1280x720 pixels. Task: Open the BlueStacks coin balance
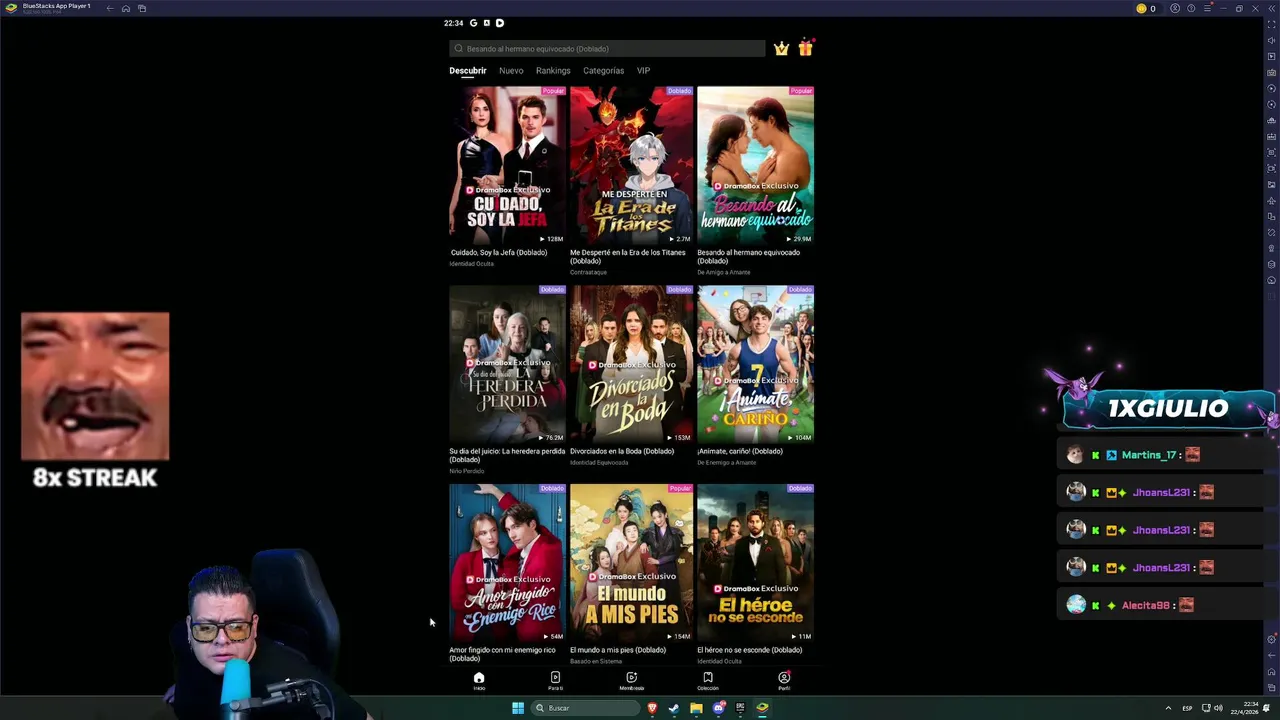click(1146, 8)
